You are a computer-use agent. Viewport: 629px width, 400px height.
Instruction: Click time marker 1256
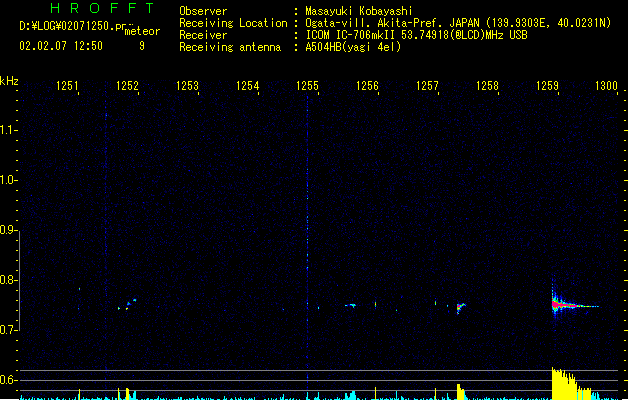pos(367,85)
